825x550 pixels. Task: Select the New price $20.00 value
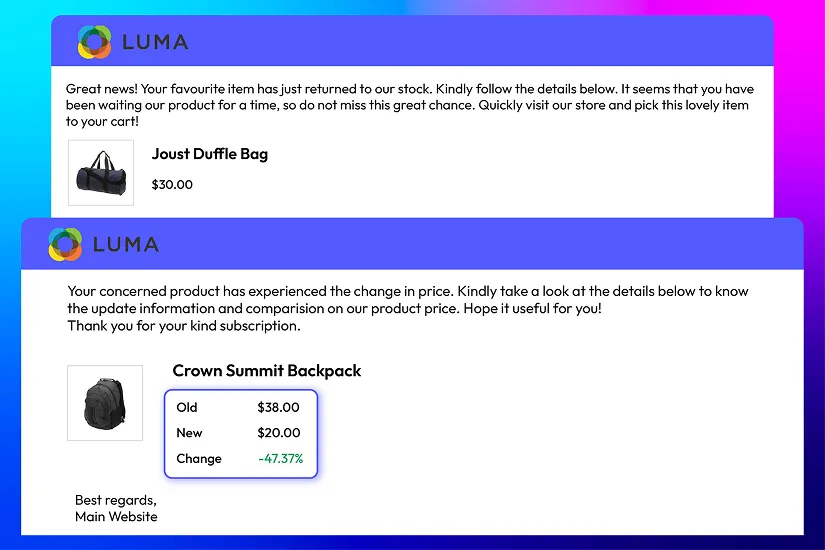pyautogui.click(x=279, y=433)
